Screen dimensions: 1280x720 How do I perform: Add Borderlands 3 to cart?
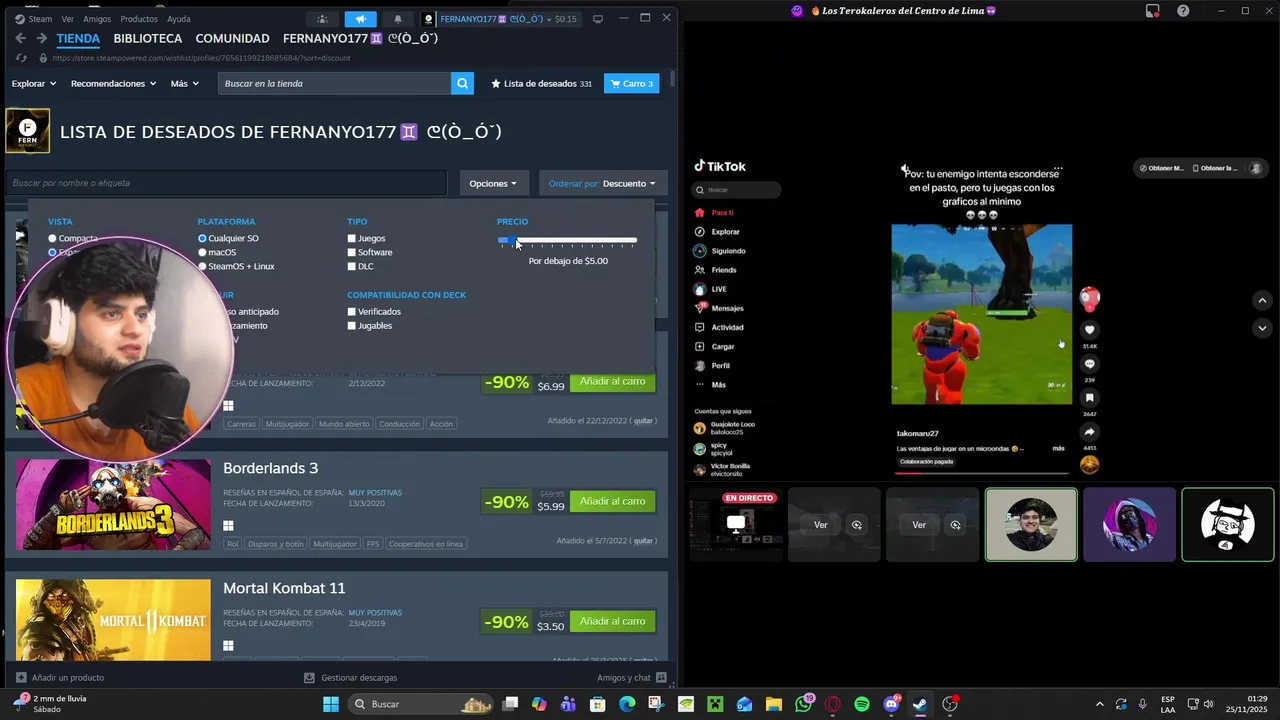pyautogui.click(x=612, y=501)
